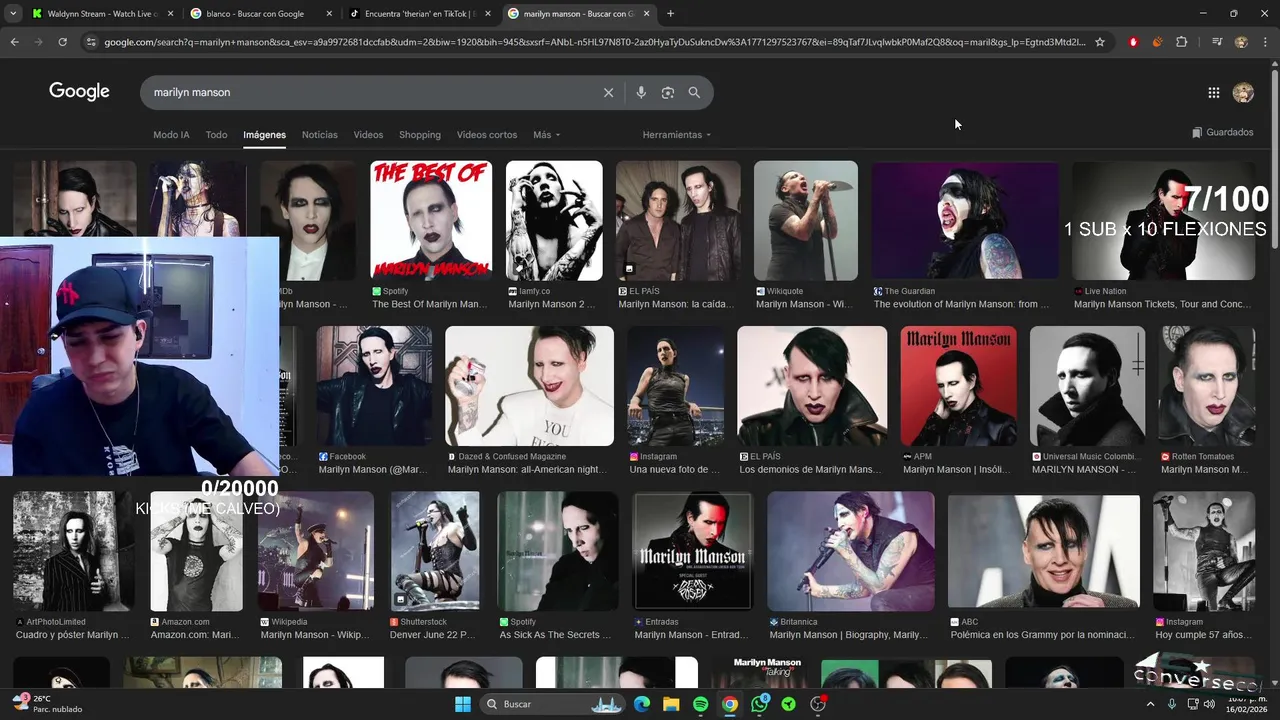Go back to the previous page

click(14, 42)
